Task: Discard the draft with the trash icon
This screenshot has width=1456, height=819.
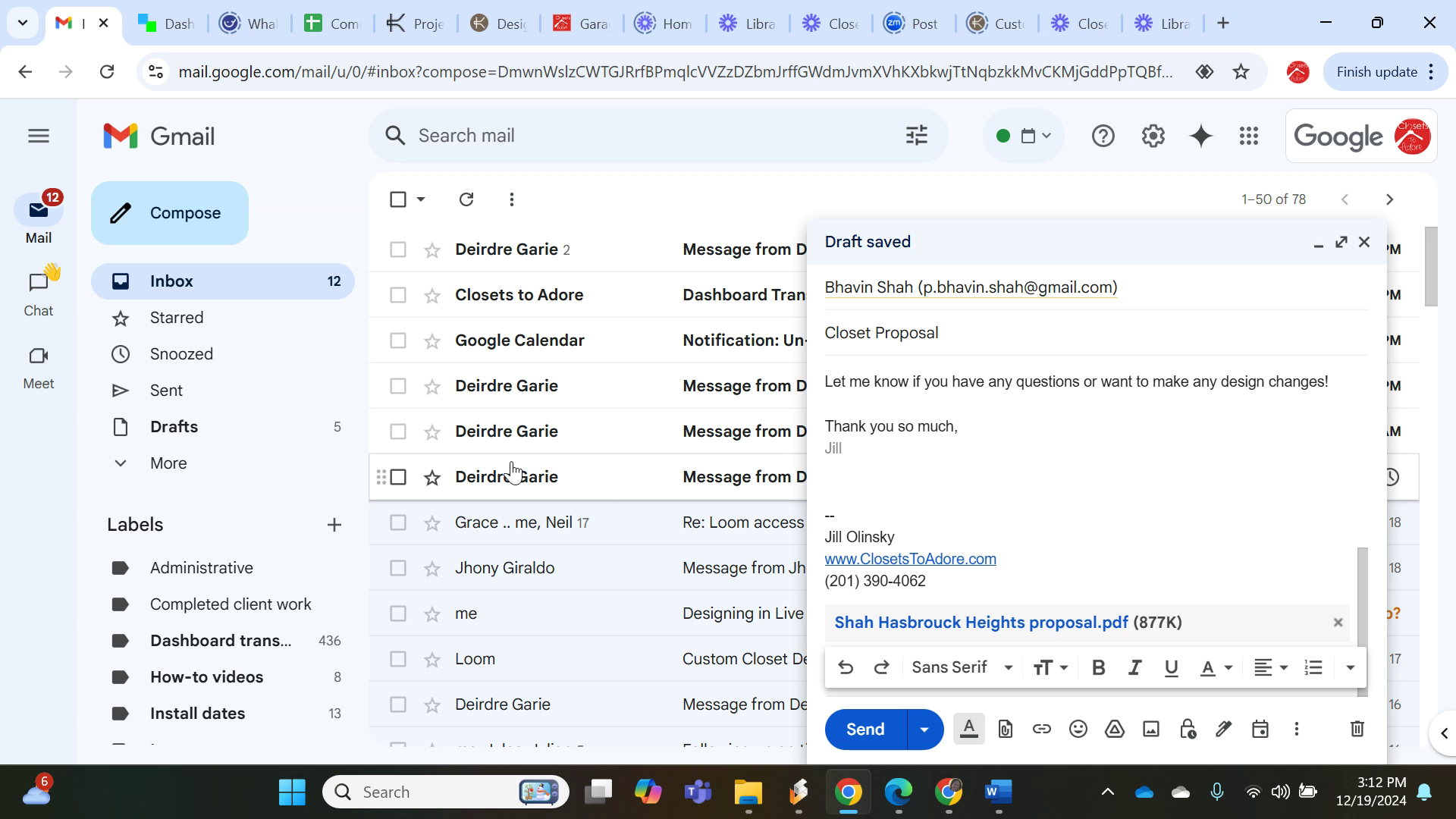Action: coord(1357,730)
